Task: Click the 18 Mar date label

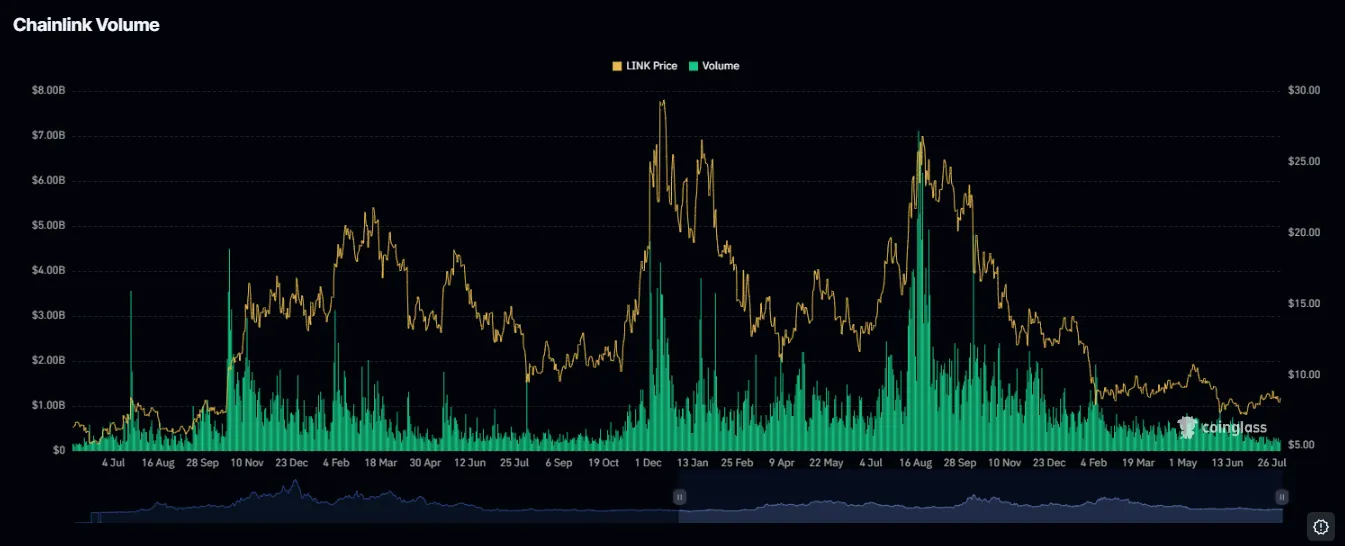Action: (381, 464)
